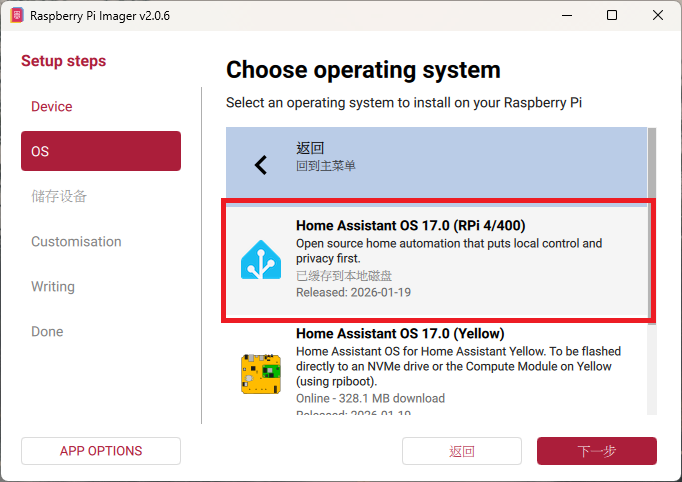Select Home Assistant OS 17.0 (RPi 4/400) title
The width and height of the screenshot is (682, 482).
point(410,225)
